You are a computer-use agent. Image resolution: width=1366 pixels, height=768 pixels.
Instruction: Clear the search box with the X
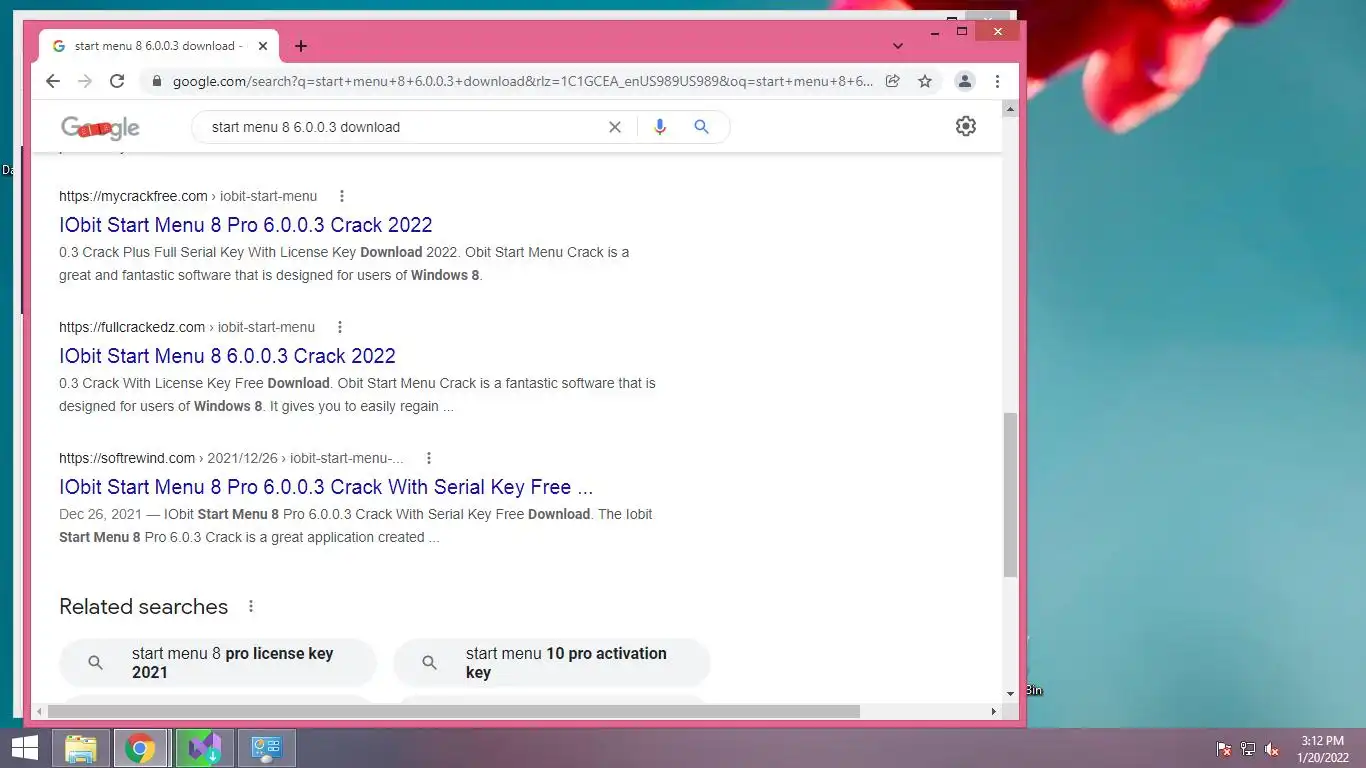(615, 127)
